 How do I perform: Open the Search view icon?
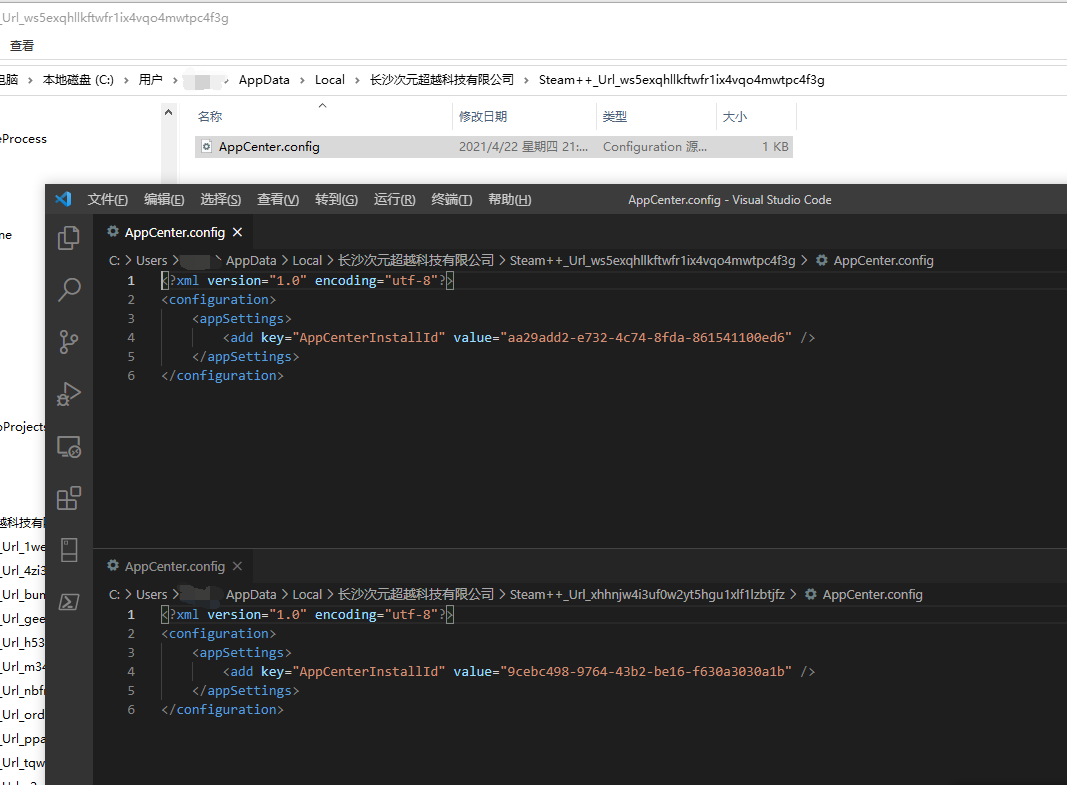(68, 290)
